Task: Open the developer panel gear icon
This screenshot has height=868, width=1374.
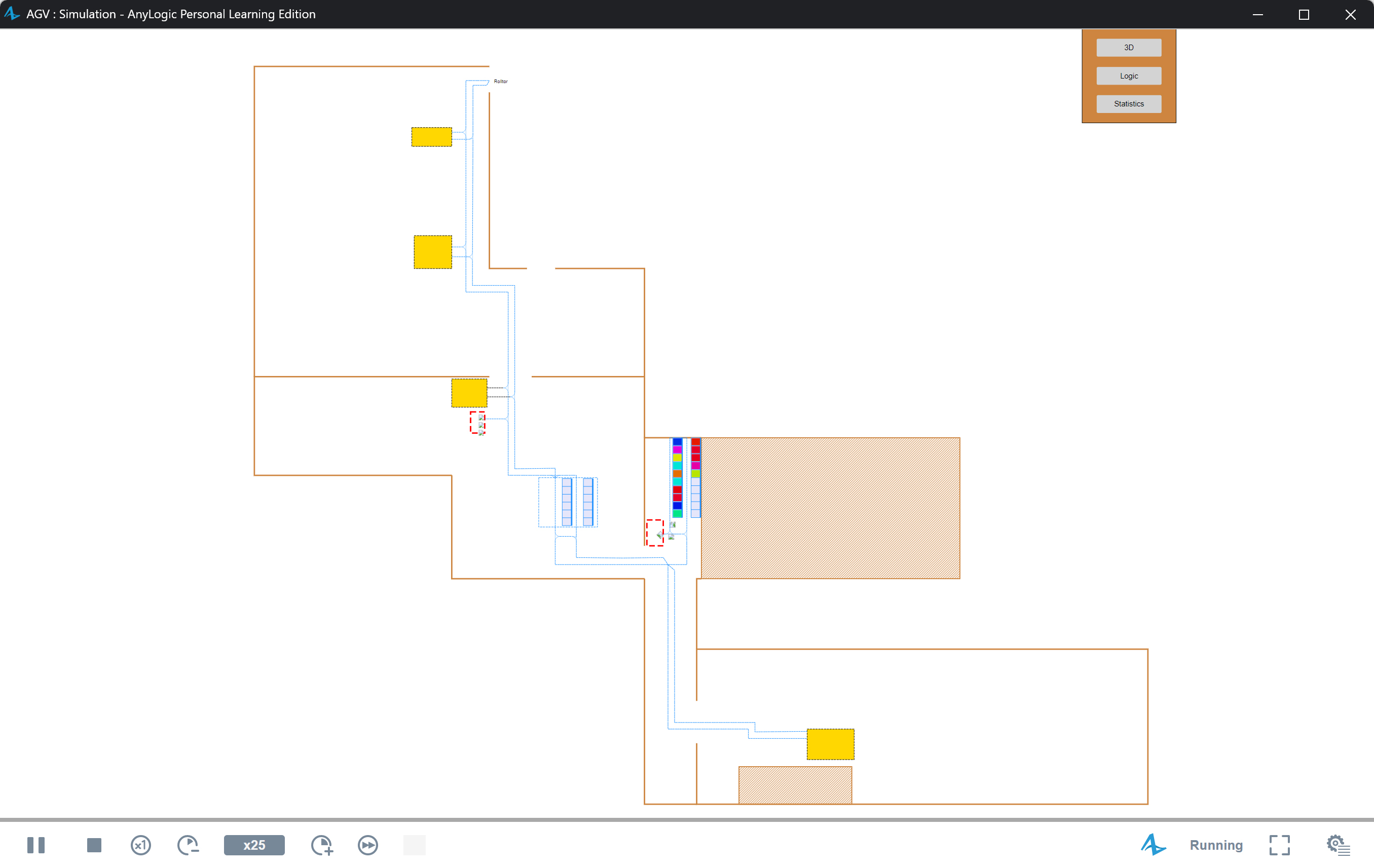Action: [x=1337, y=845]
